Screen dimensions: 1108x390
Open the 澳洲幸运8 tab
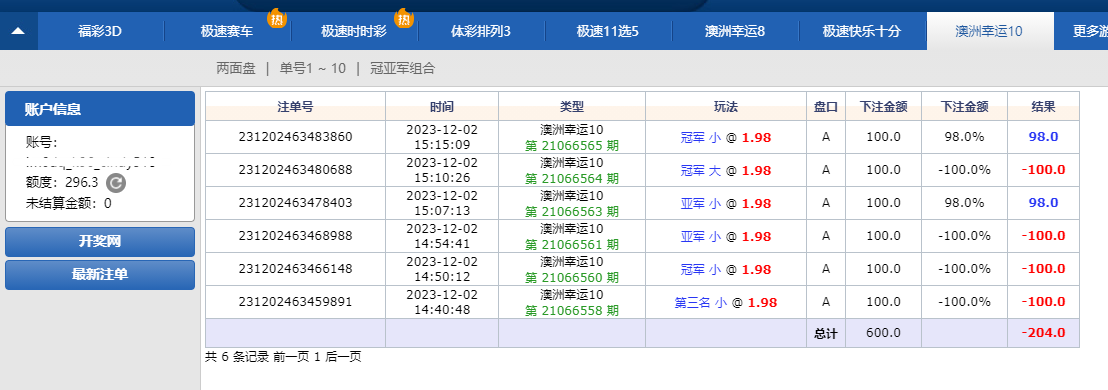click(x=735, y=31)
